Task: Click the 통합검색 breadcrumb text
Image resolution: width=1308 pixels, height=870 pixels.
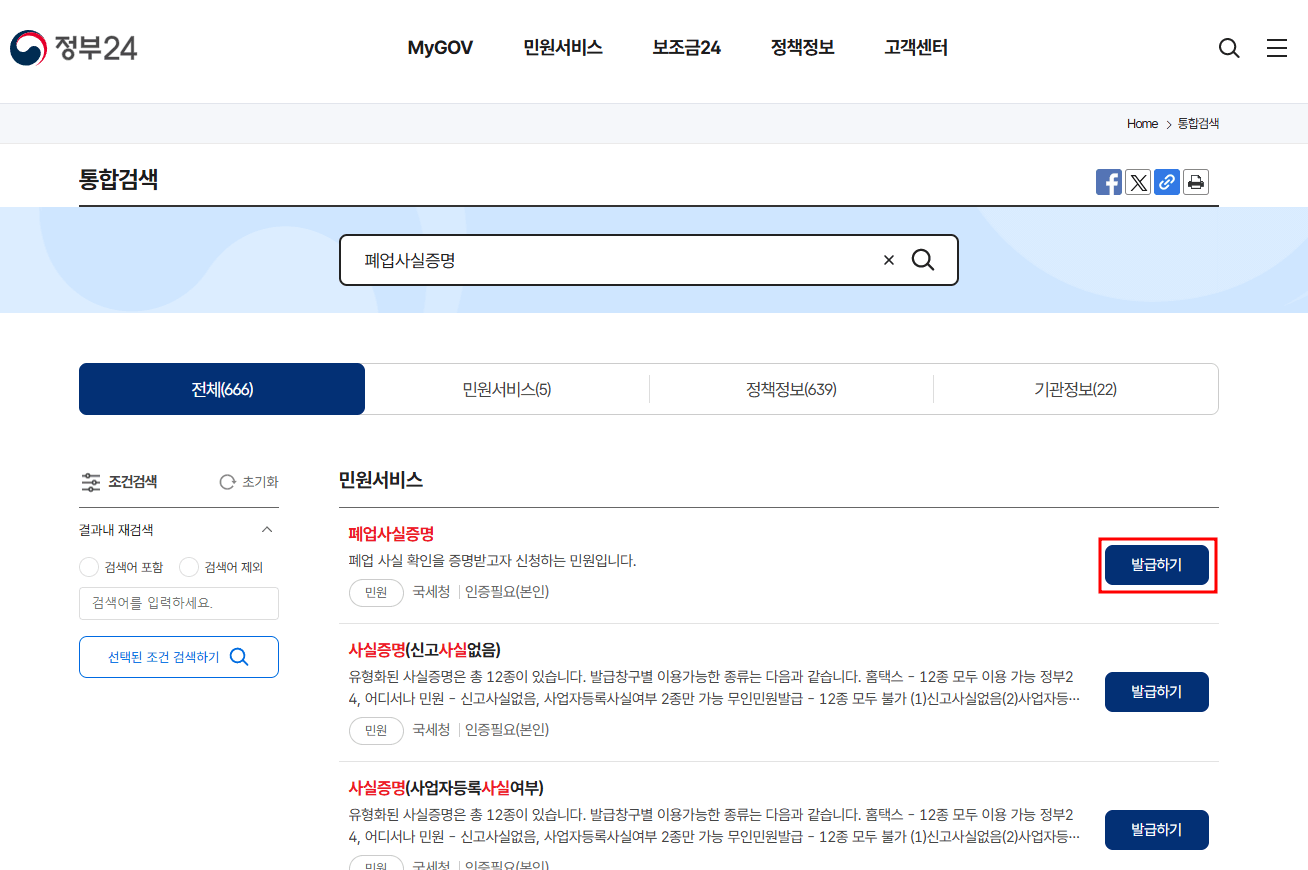Action: (1198, 124)
